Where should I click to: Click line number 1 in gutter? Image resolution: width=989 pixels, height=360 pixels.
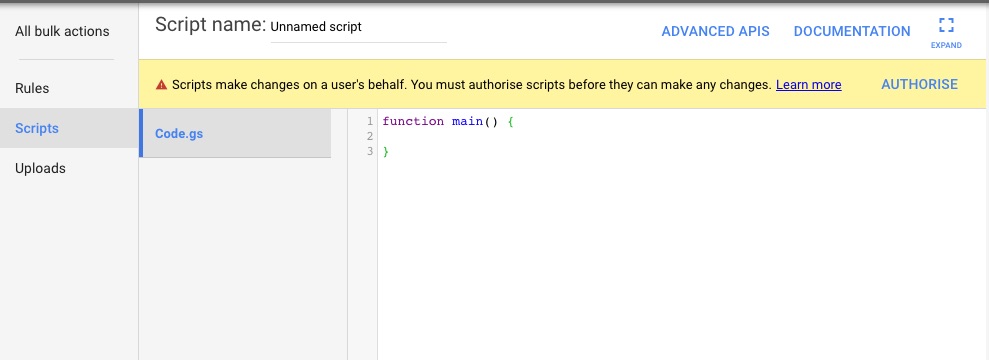pyautogui.click(x=370, y=121)
